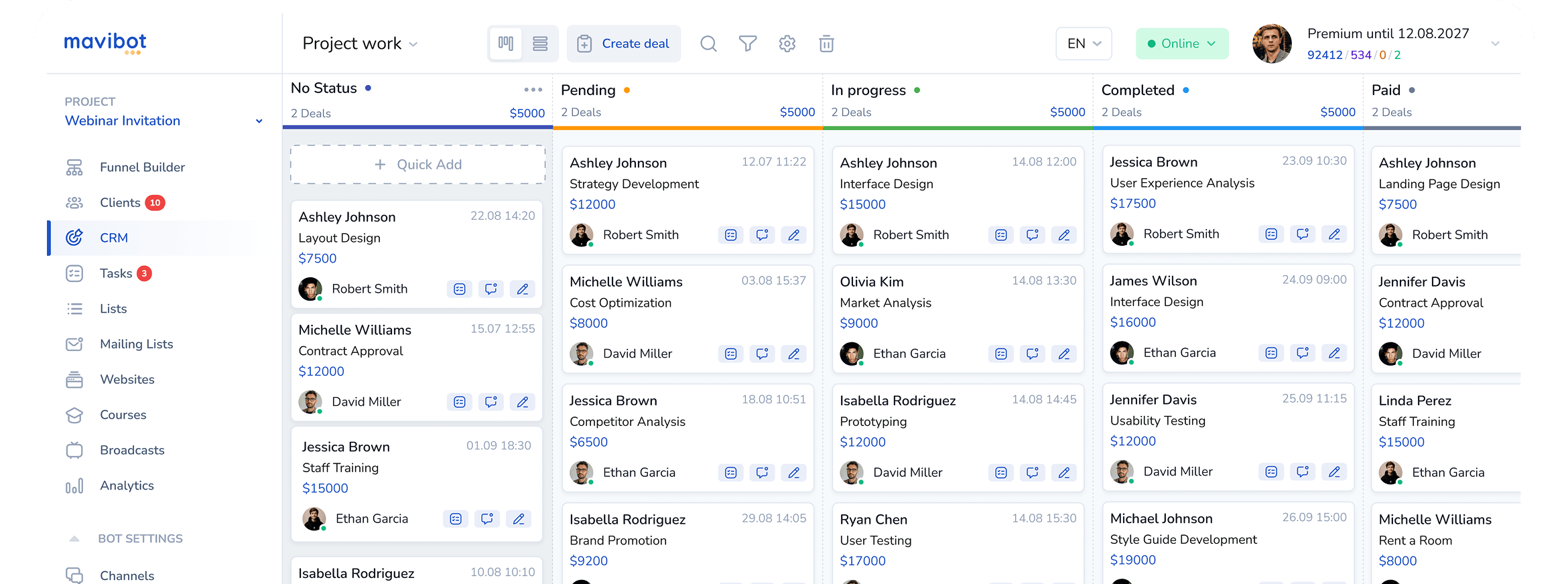Open the Online status dropdown

coord(1182,44)
